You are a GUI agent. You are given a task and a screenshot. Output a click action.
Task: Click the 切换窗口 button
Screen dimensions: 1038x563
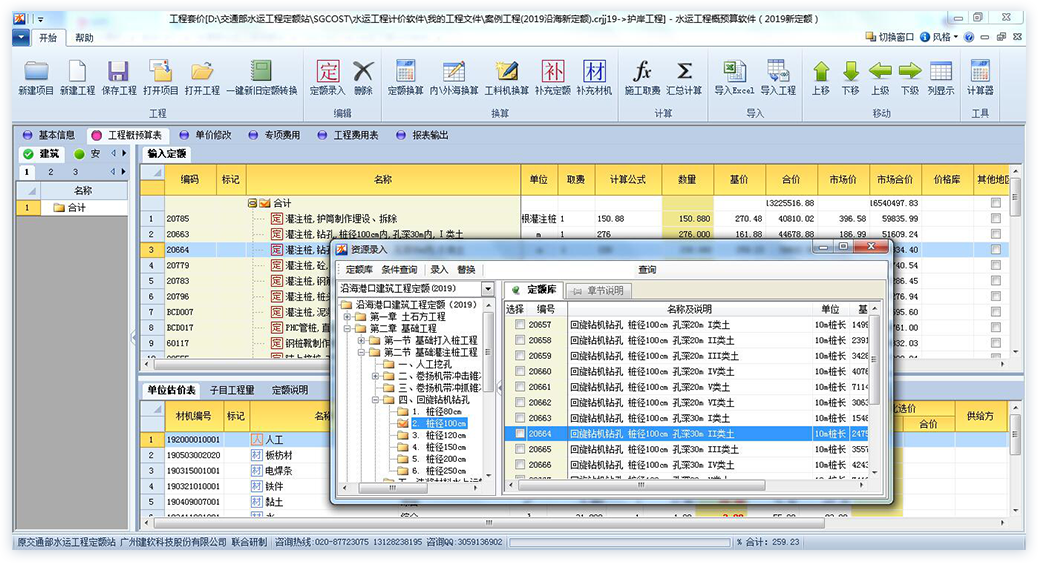[890, 37]
